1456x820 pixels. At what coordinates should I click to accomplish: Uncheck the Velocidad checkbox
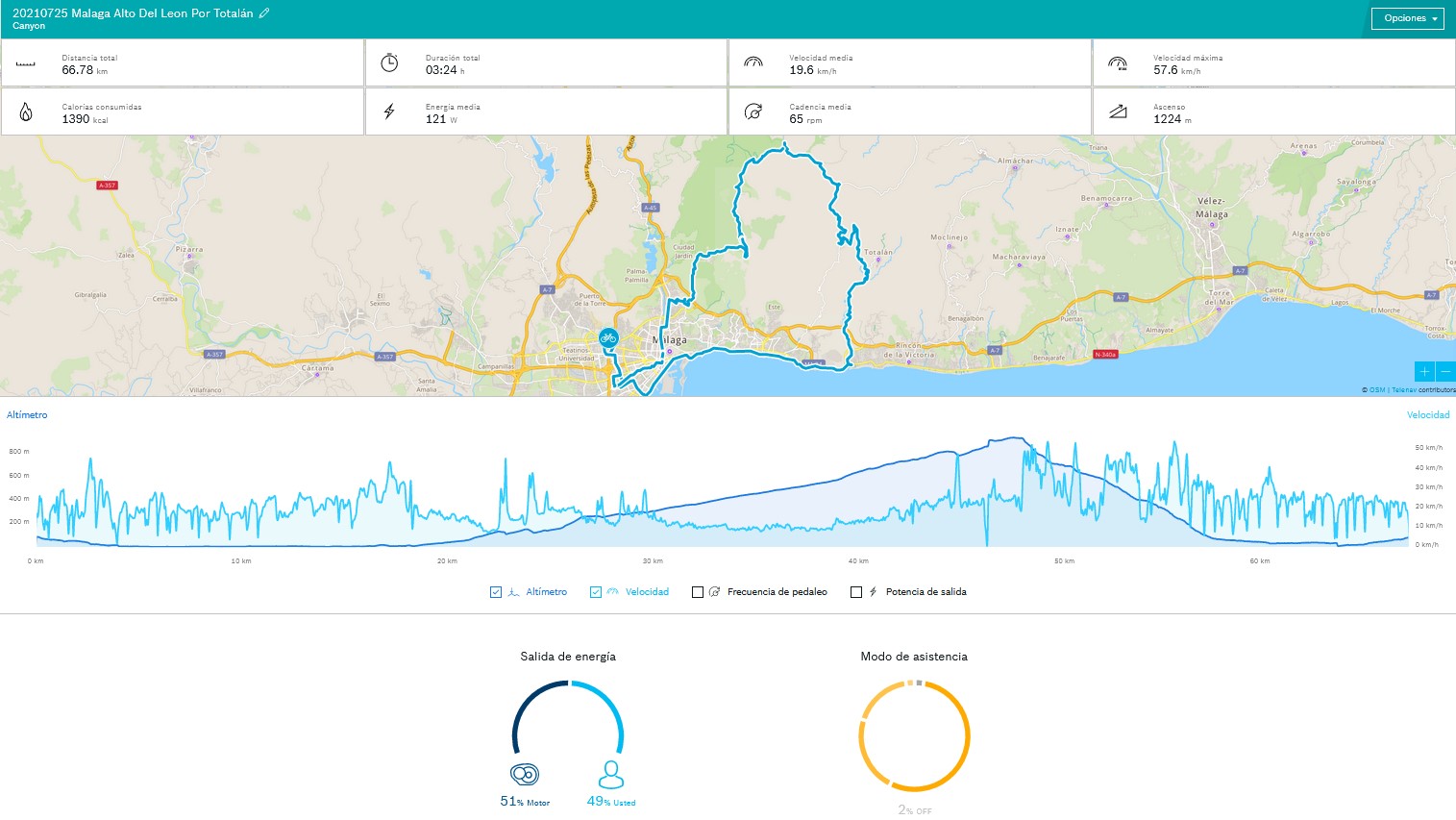point(596,592)
